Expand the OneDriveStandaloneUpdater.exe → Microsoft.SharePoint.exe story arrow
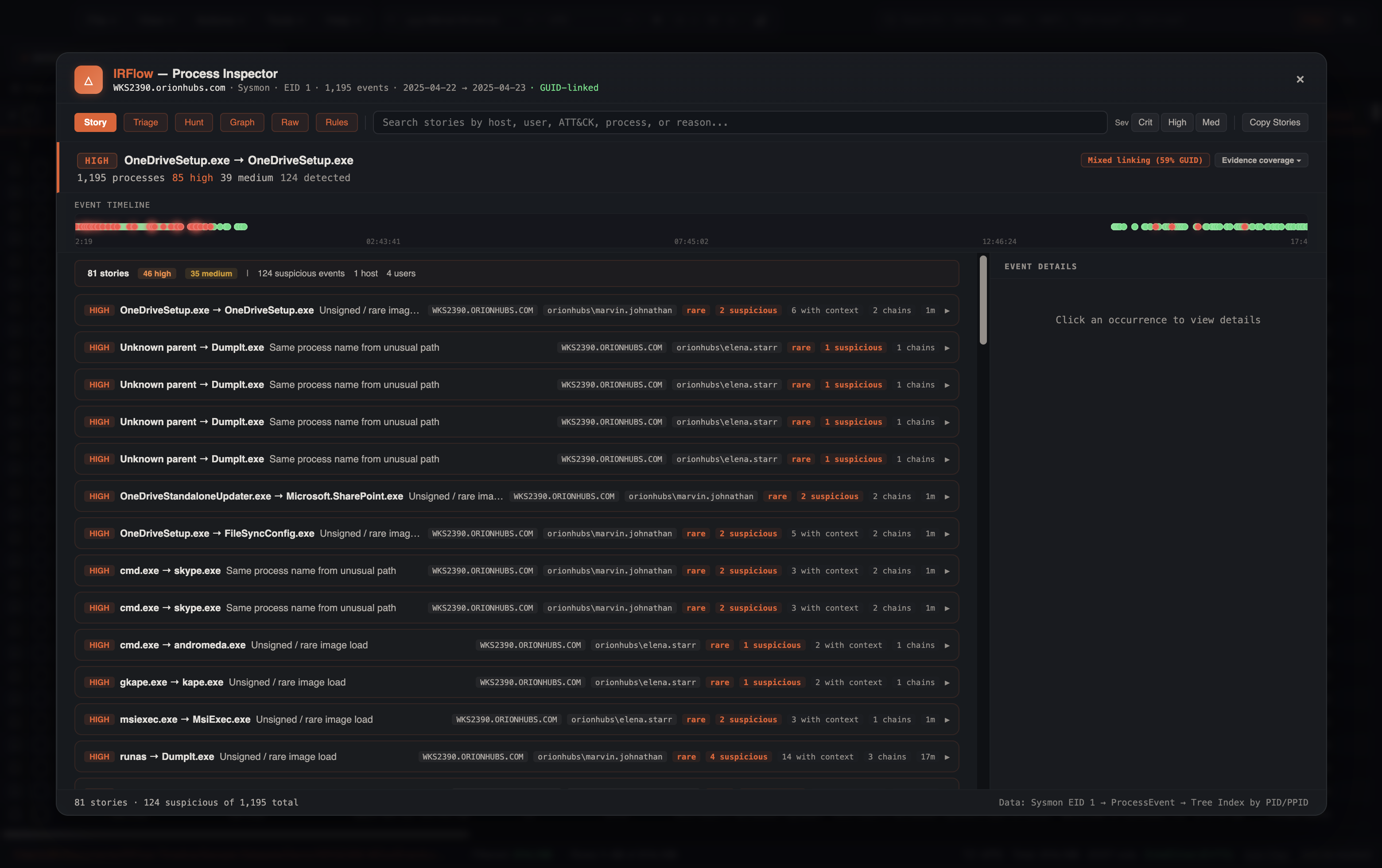Viewport: 1382px width, 868px height. coord(947,496)
